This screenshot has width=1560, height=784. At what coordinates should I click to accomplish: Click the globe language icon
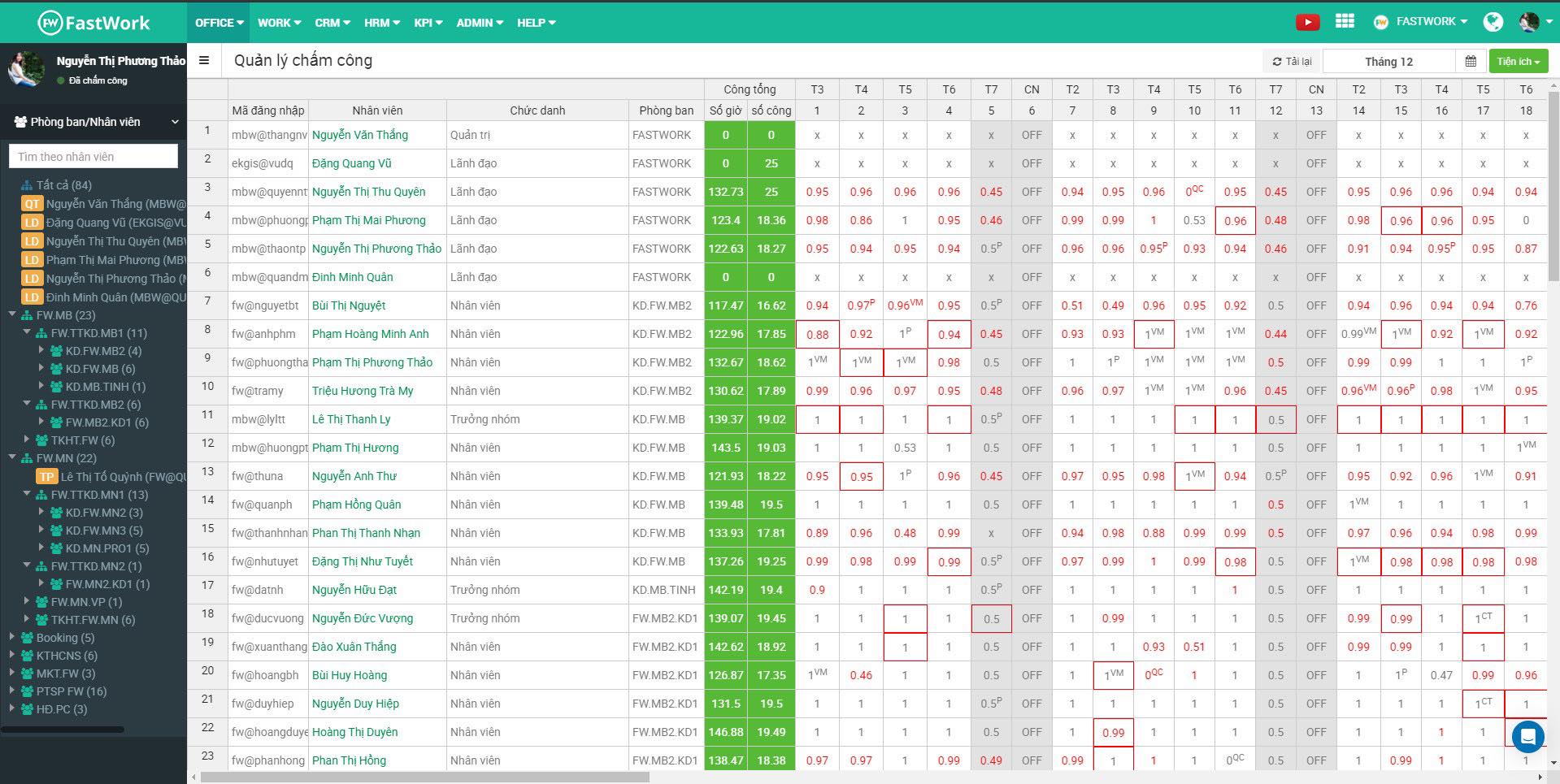tap(1493, 22)
